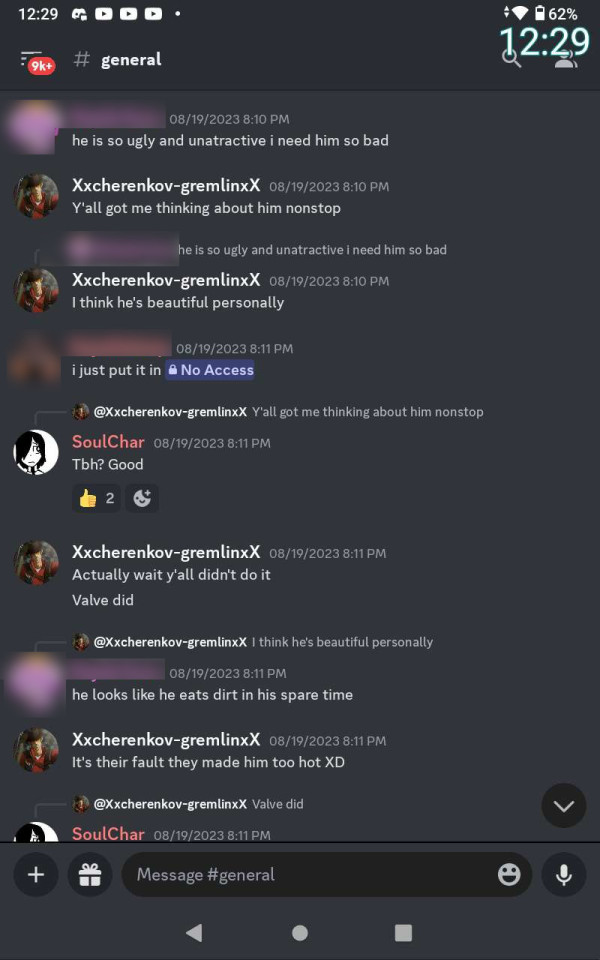The height and width of the screenshot is (960, 600).
Task: Tap the #general channel title
Action: pyautogui.click(x=131, y=59)
